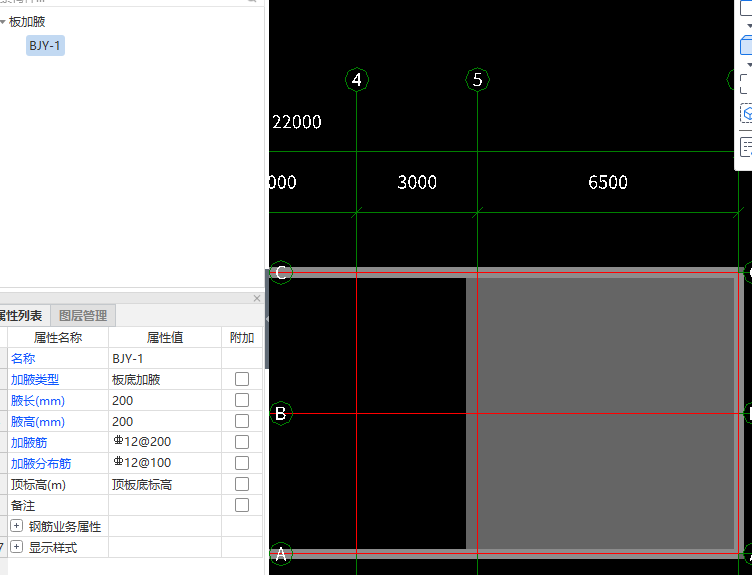
Task: Click axis bubble 4 on the canvas
Action: 357,80
